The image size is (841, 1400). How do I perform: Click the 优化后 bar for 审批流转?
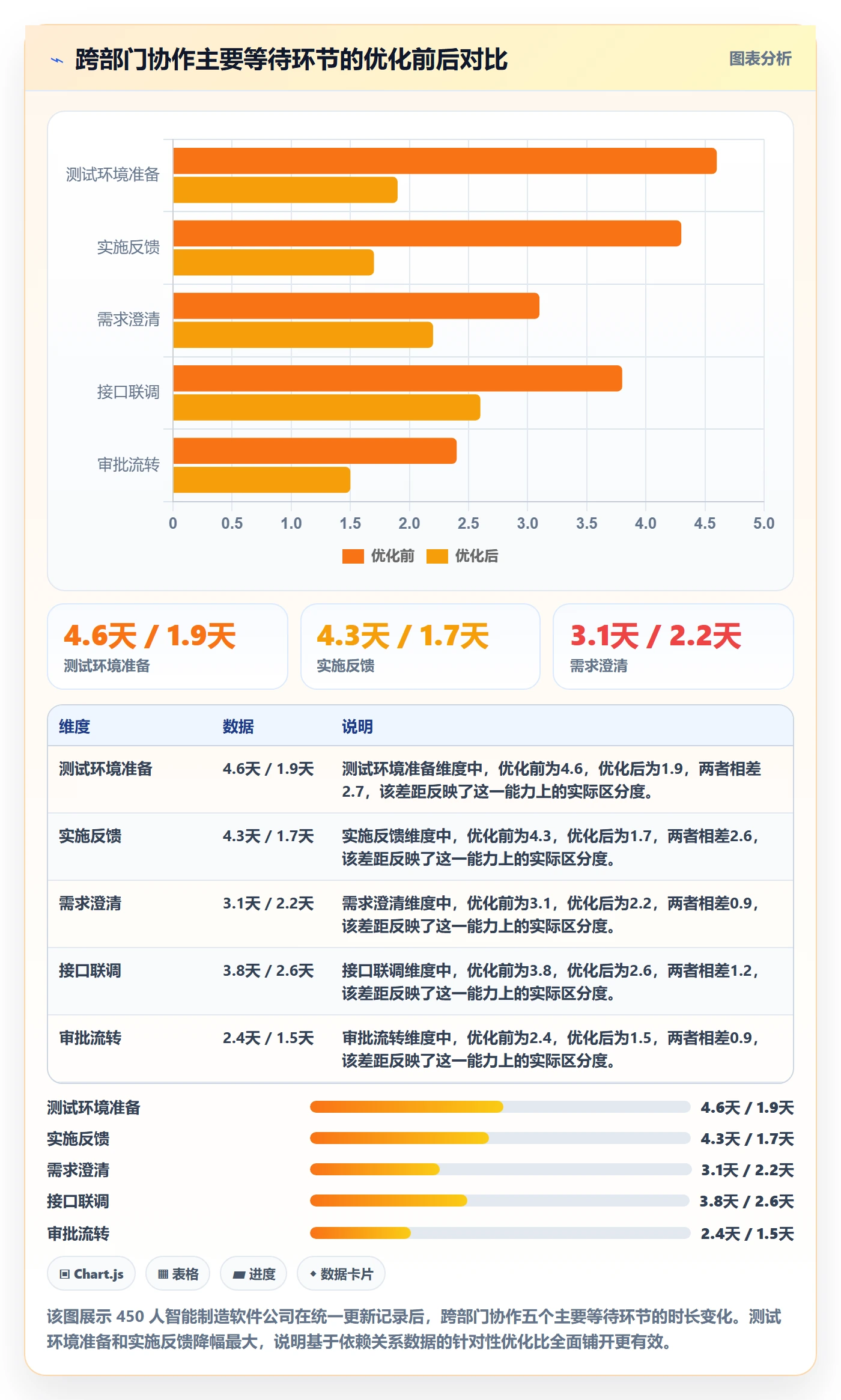pos(261,479)
